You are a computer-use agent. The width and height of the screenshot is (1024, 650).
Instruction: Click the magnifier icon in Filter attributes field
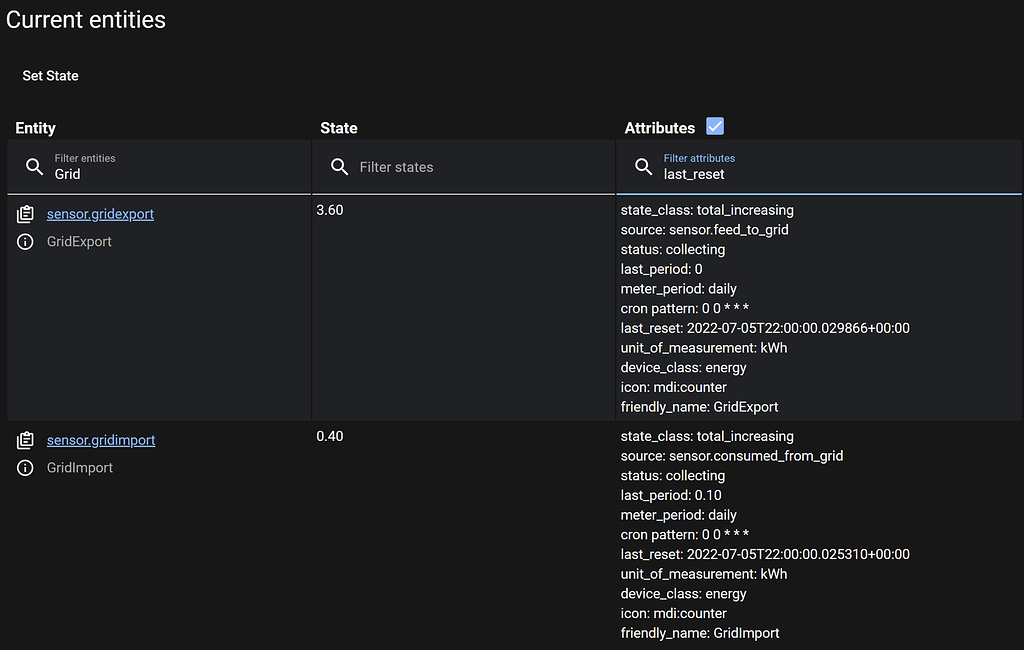(645, 166)
